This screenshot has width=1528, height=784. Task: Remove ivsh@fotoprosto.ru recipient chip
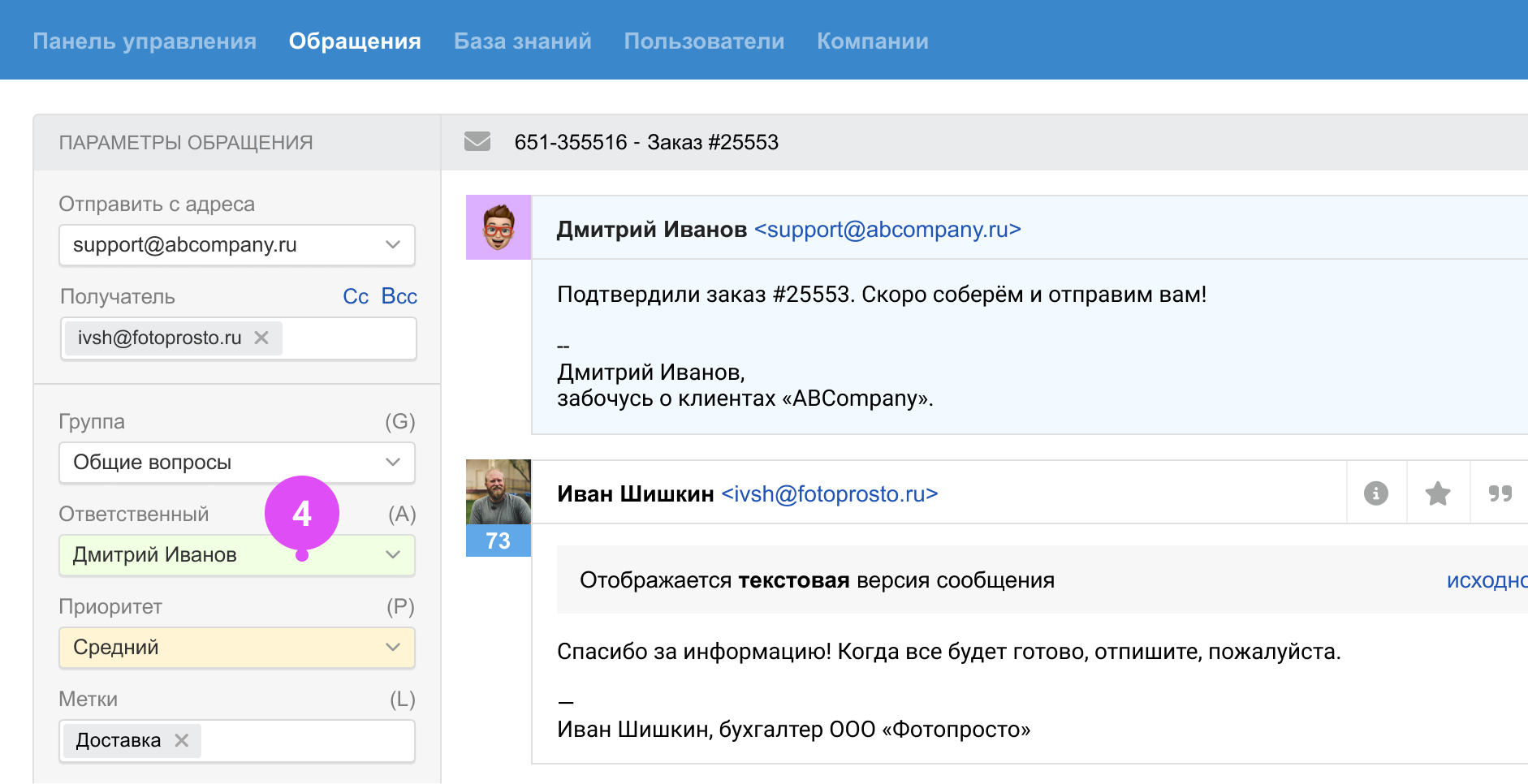261,338
